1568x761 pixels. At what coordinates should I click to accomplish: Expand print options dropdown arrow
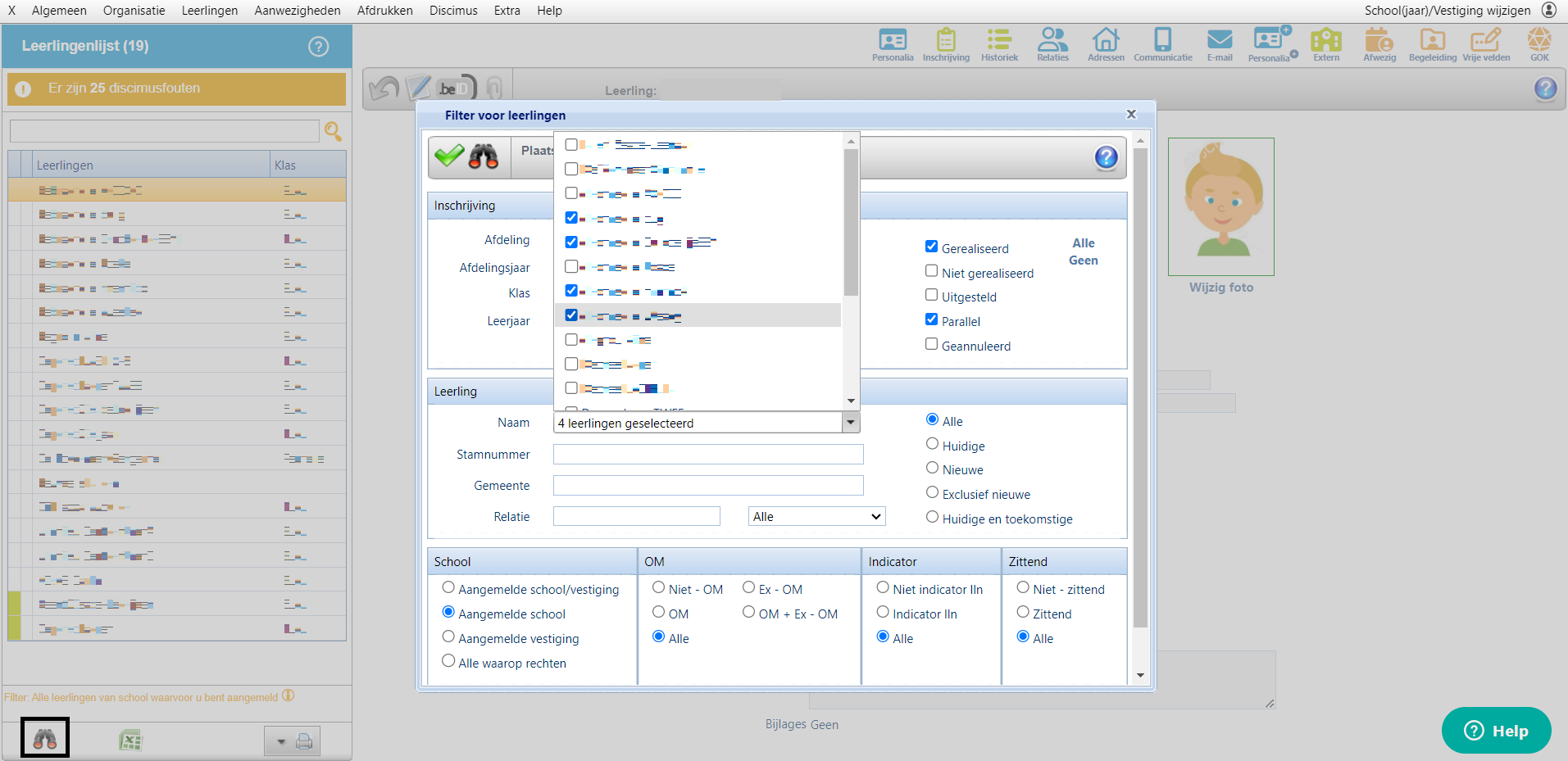[x=281, y=742]
